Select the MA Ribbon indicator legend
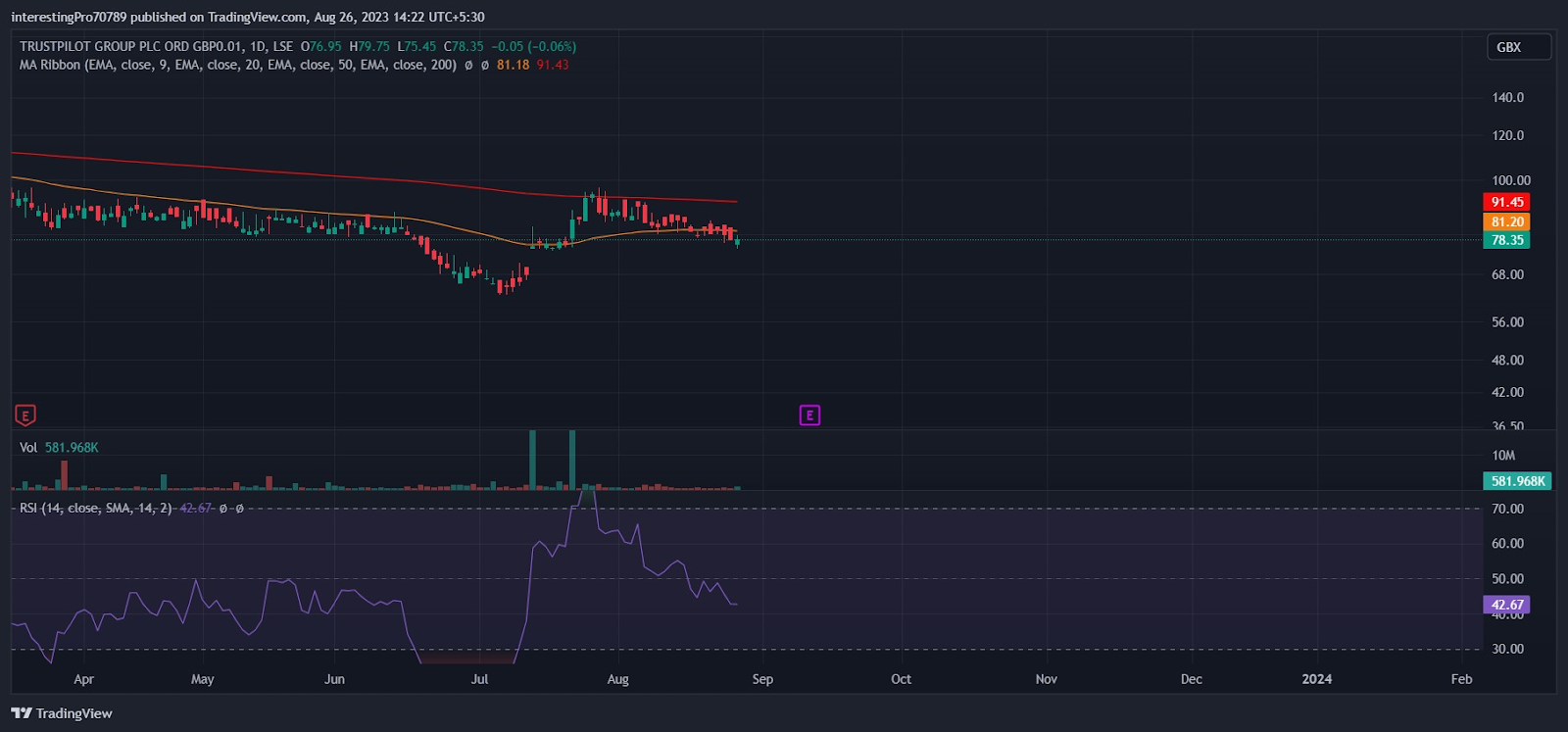Image resolution: width=1568 pixels, height=732 pixels. (238, 65)
